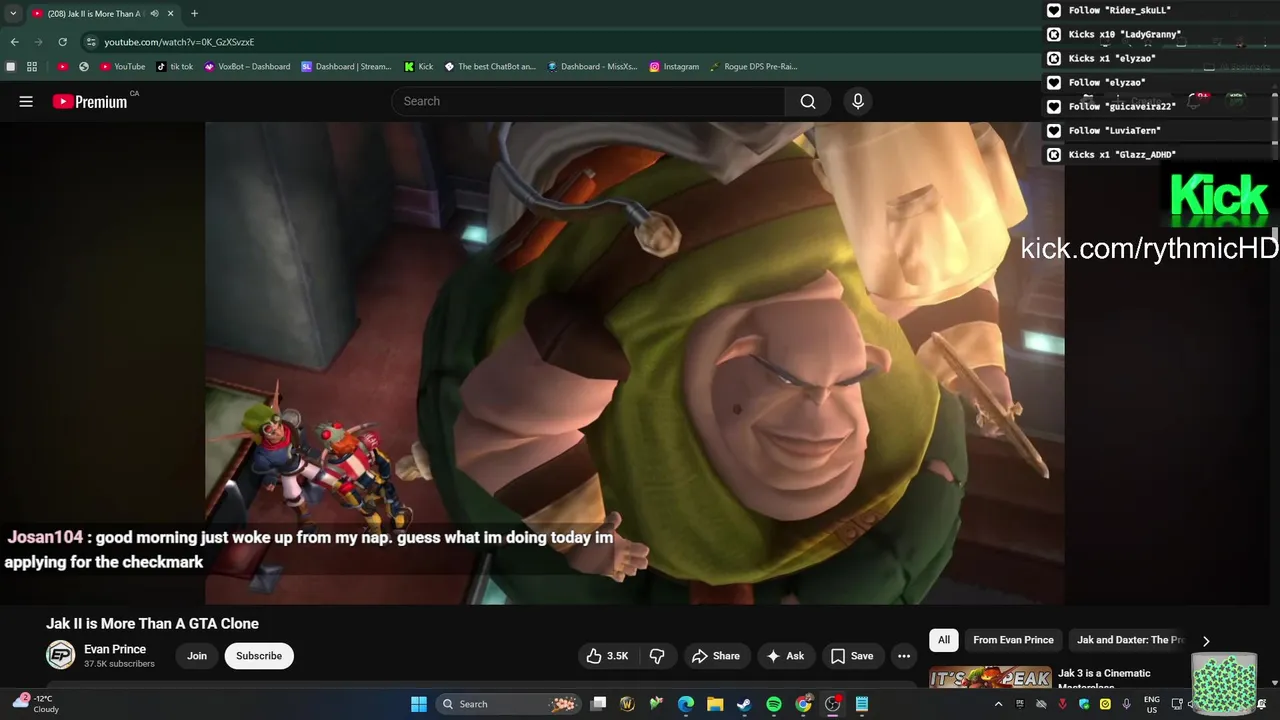This screenshot has height=720, width=1280.
Task: Open the weather widget showing -12°C Cloudy
Action: coord(36,704)
